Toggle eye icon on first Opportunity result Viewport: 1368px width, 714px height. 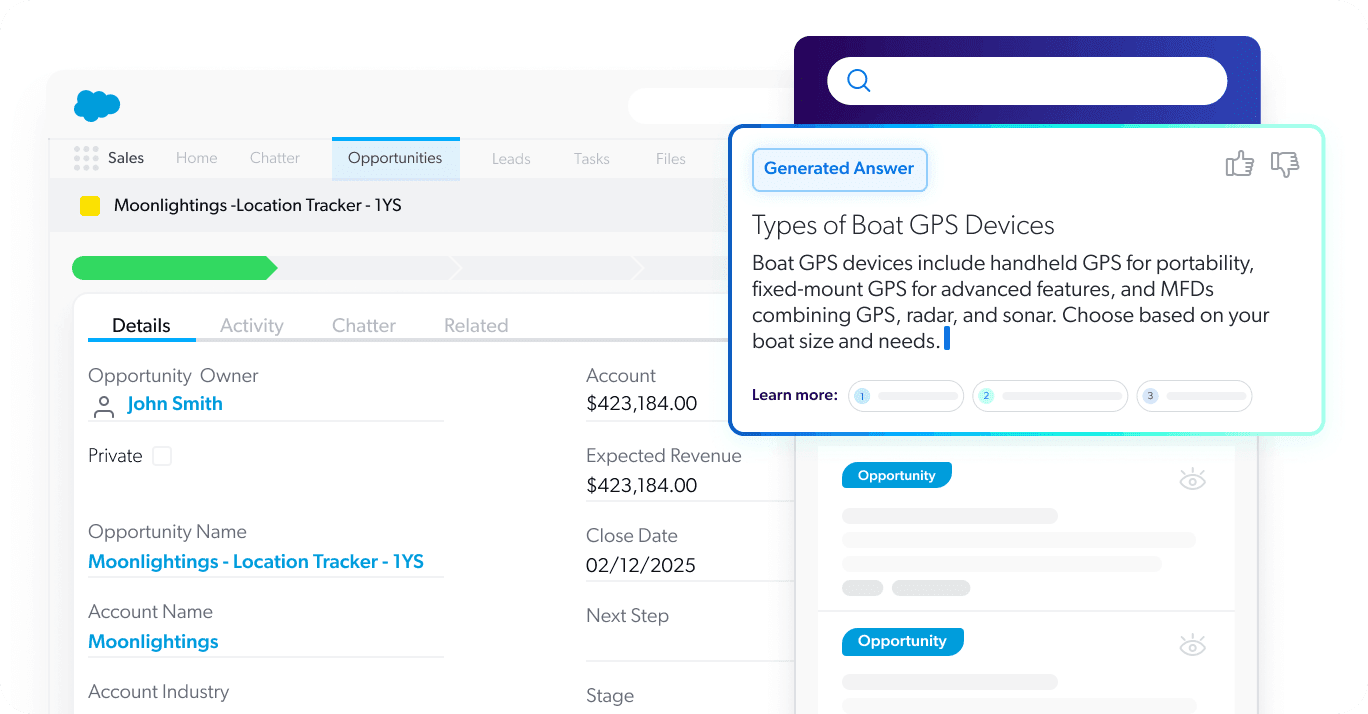click(1192, 480)
